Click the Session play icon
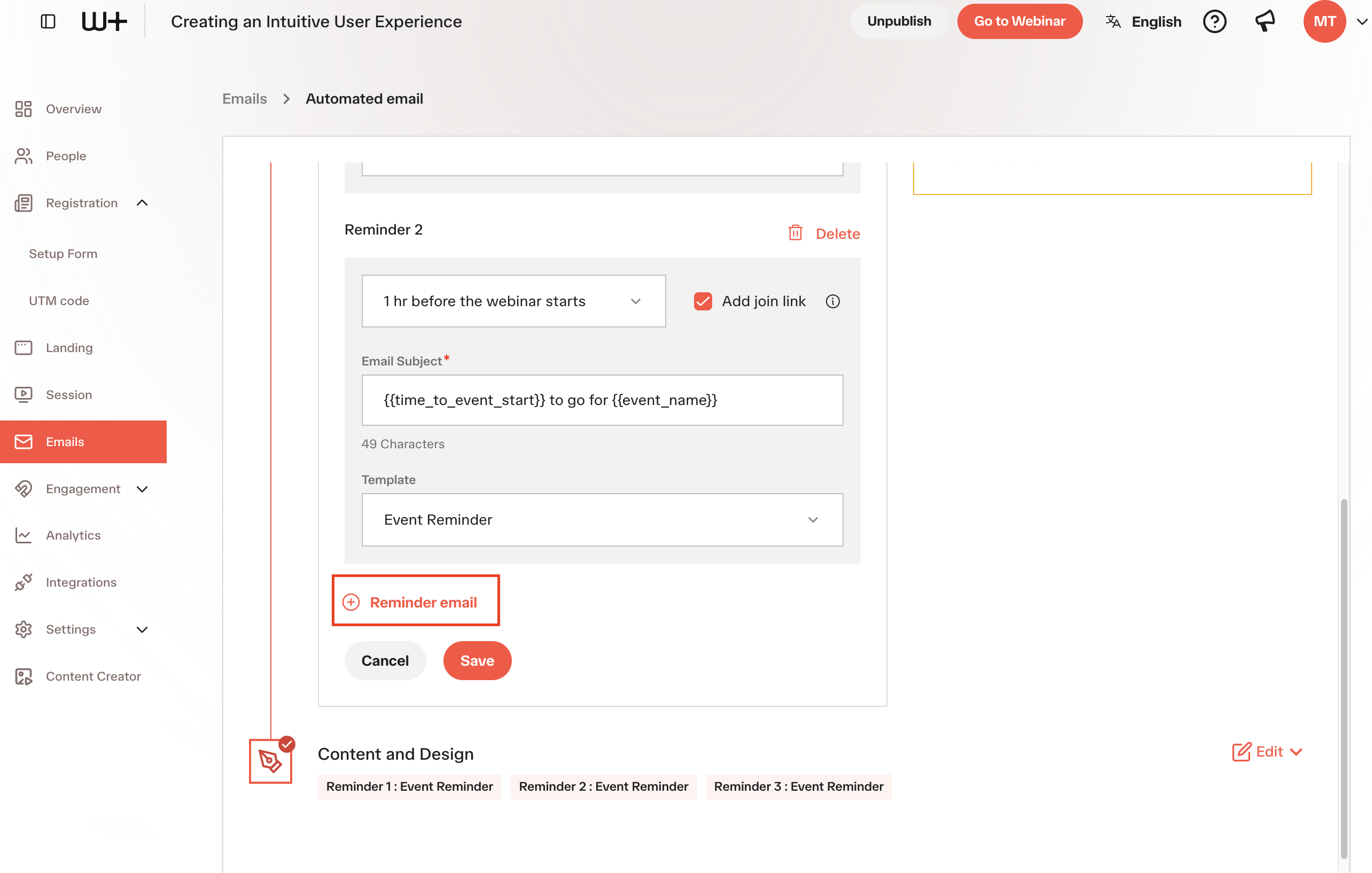The width and height of the screenshot is (1372, 873). pos(24,395)
